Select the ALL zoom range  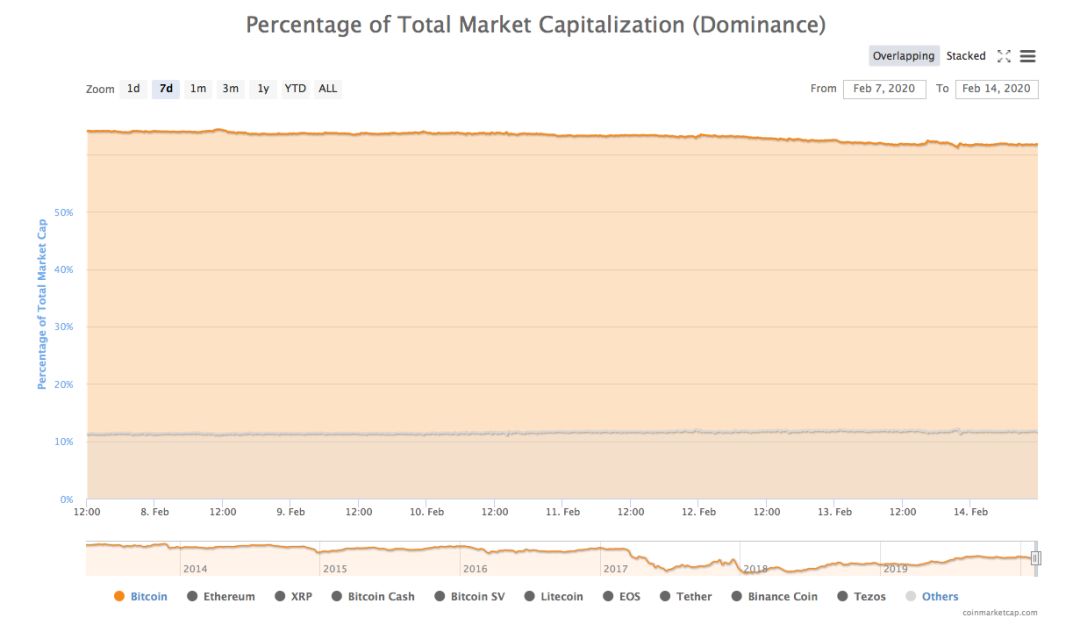tap(328, 89)
